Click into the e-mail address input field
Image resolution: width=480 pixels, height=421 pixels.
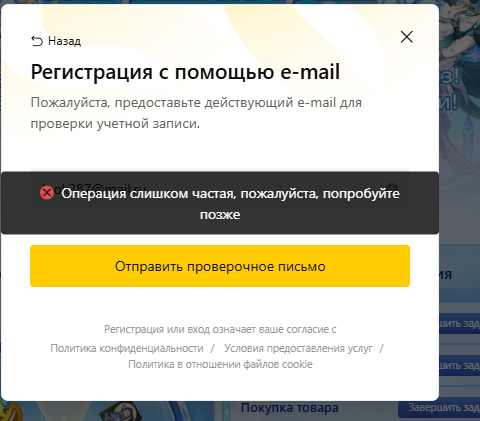pos(220,189)
